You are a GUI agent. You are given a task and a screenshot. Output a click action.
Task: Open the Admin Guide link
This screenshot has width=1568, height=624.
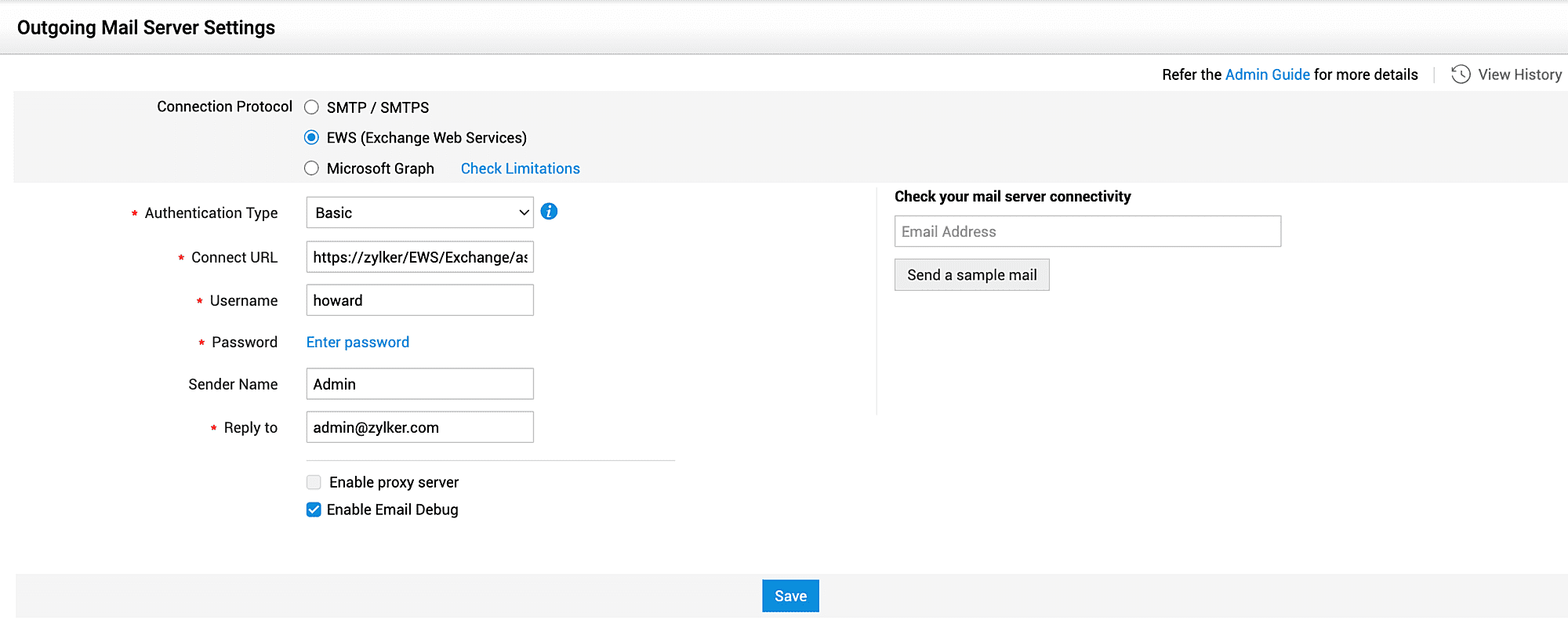(1267, 74)
